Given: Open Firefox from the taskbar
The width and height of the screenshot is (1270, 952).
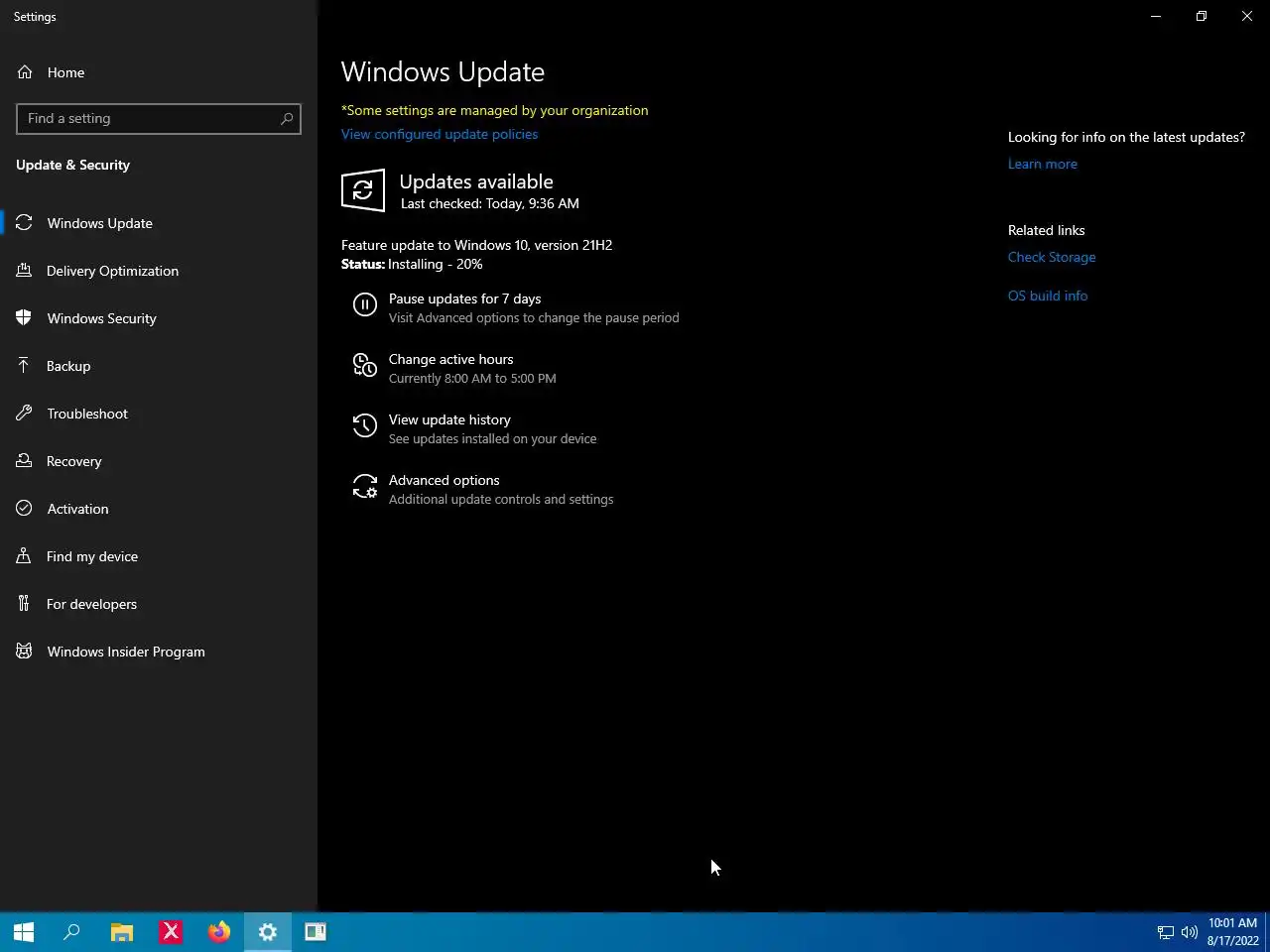Looking at the screenshot, I should 219,932.
